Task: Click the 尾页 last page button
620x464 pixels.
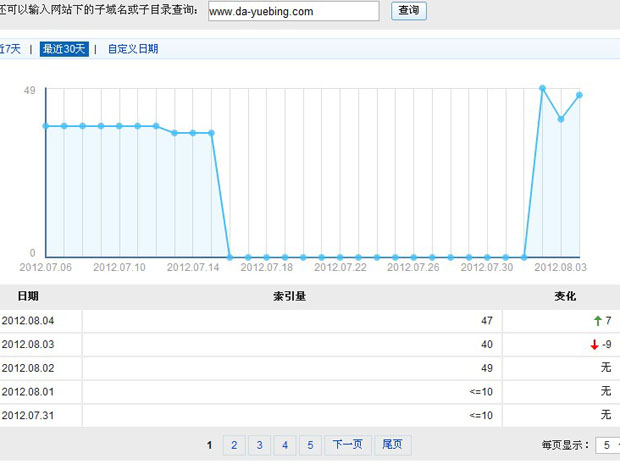Action: tap(392, 445)
